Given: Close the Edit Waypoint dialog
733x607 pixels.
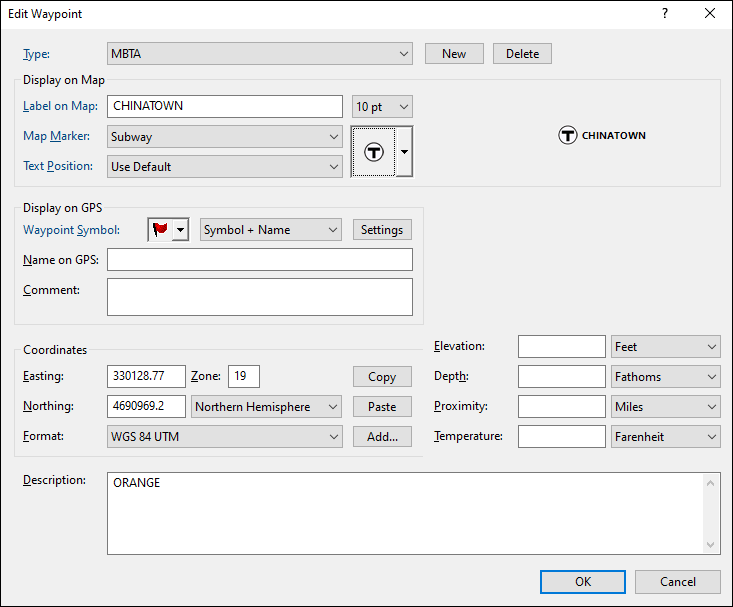Looking at the screenshot, I should 710,14.
